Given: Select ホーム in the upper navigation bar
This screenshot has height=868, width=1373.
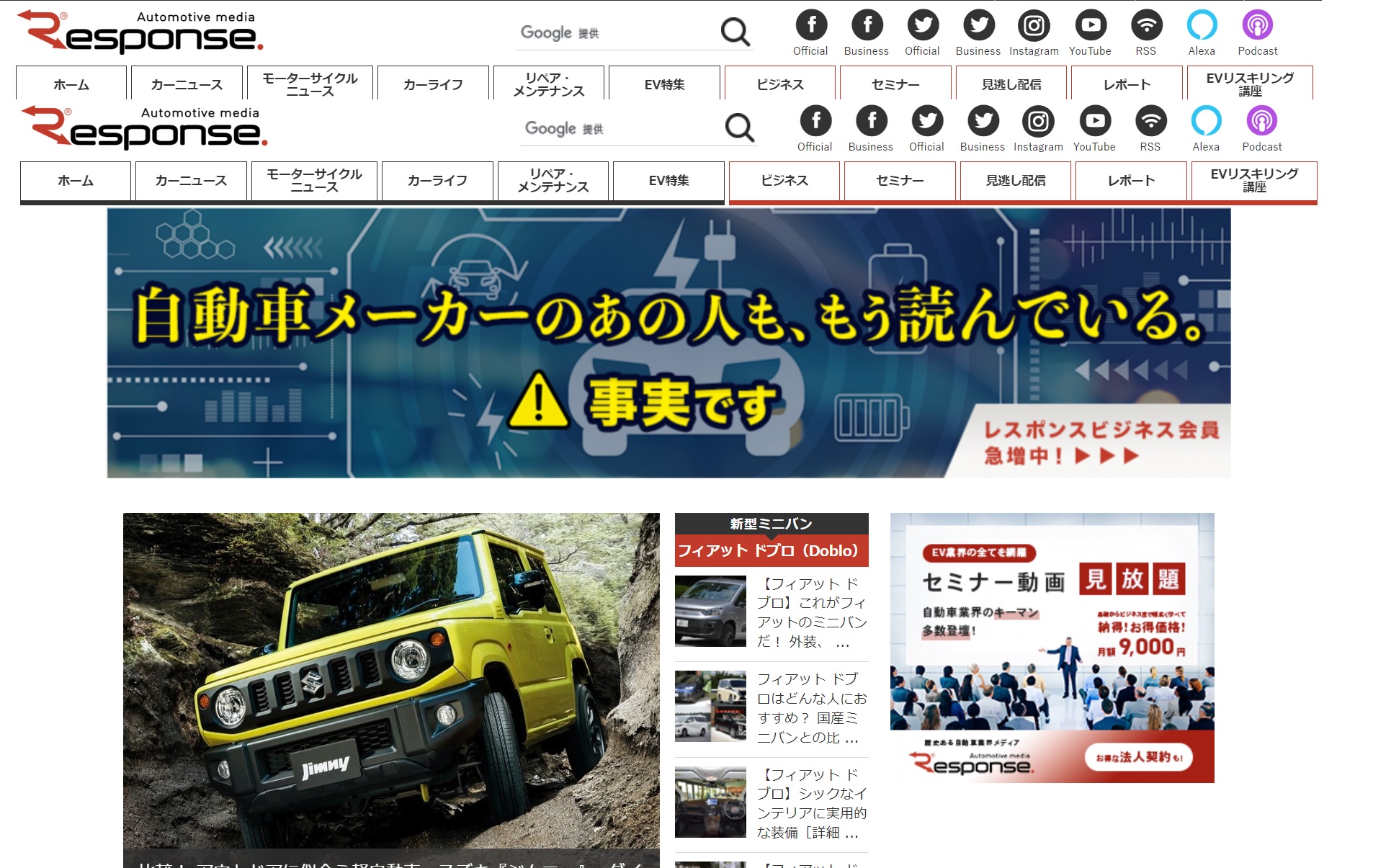Looking at the screenshot, I should (71, 84).
